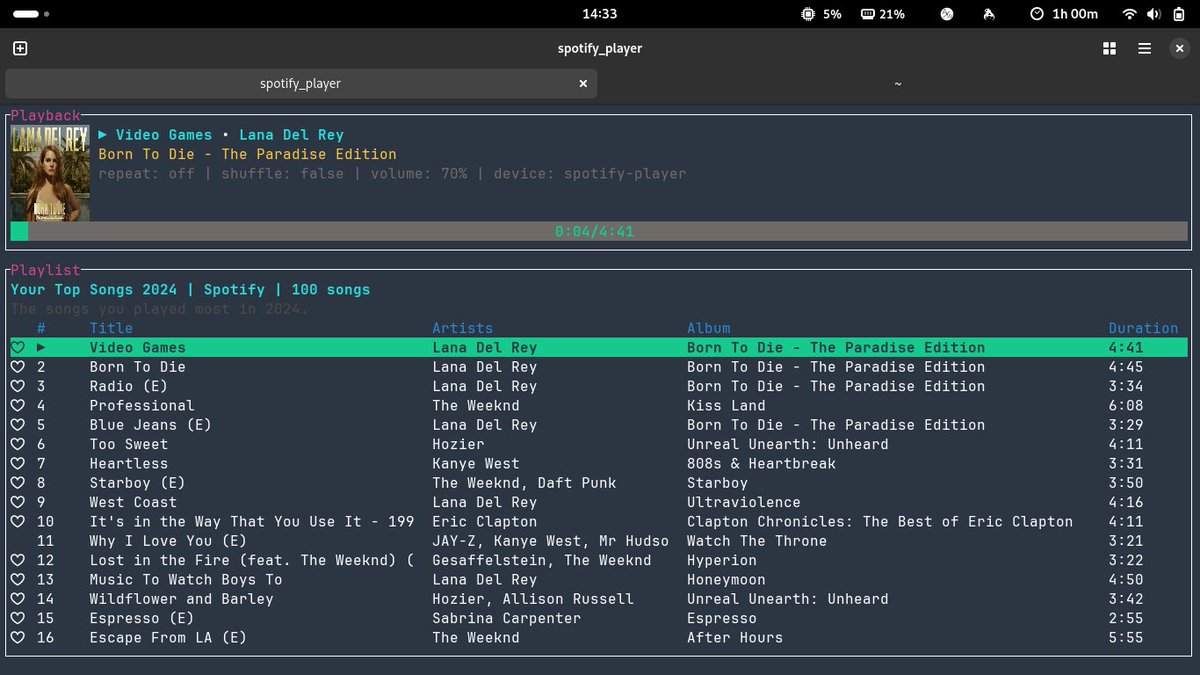Click the heart for Escape From LA (E)
Screen dimensions: 1200x675
[17, 638]
